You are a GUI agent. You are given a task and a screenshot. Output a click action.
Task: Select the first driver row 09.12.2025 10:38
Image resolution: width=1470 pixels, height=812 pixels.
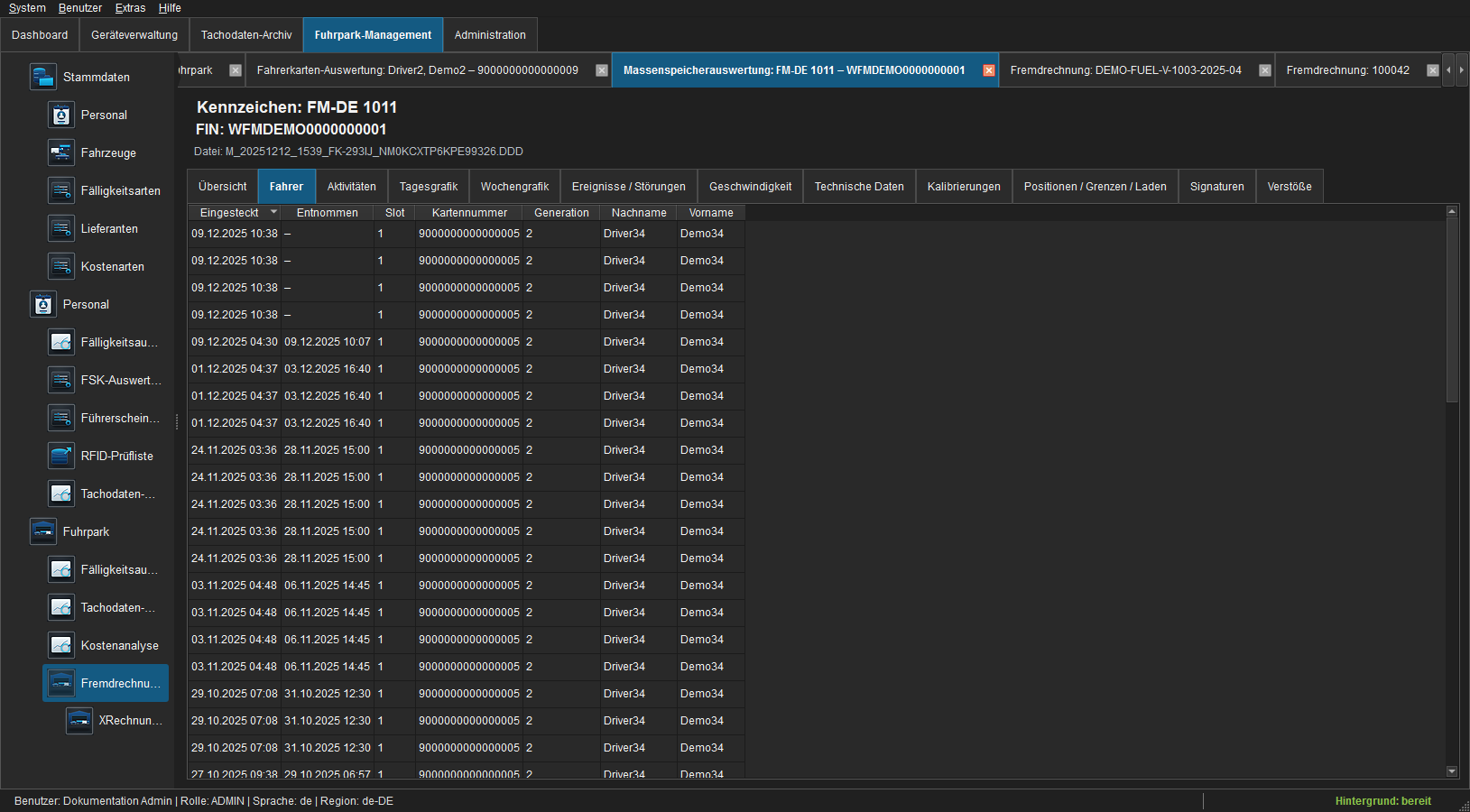pyautogui.click(x=466, y=234)
